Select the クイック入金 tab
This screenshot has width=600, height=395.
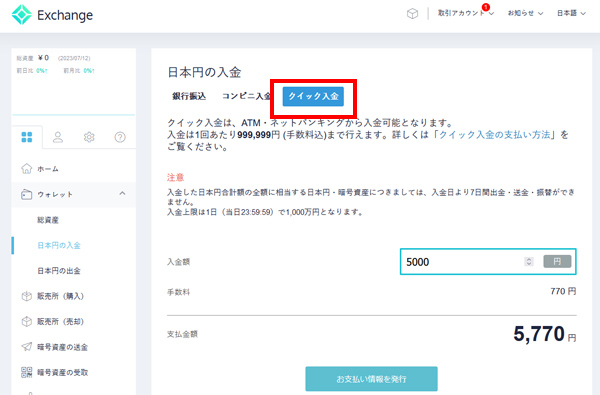point(313,96)
